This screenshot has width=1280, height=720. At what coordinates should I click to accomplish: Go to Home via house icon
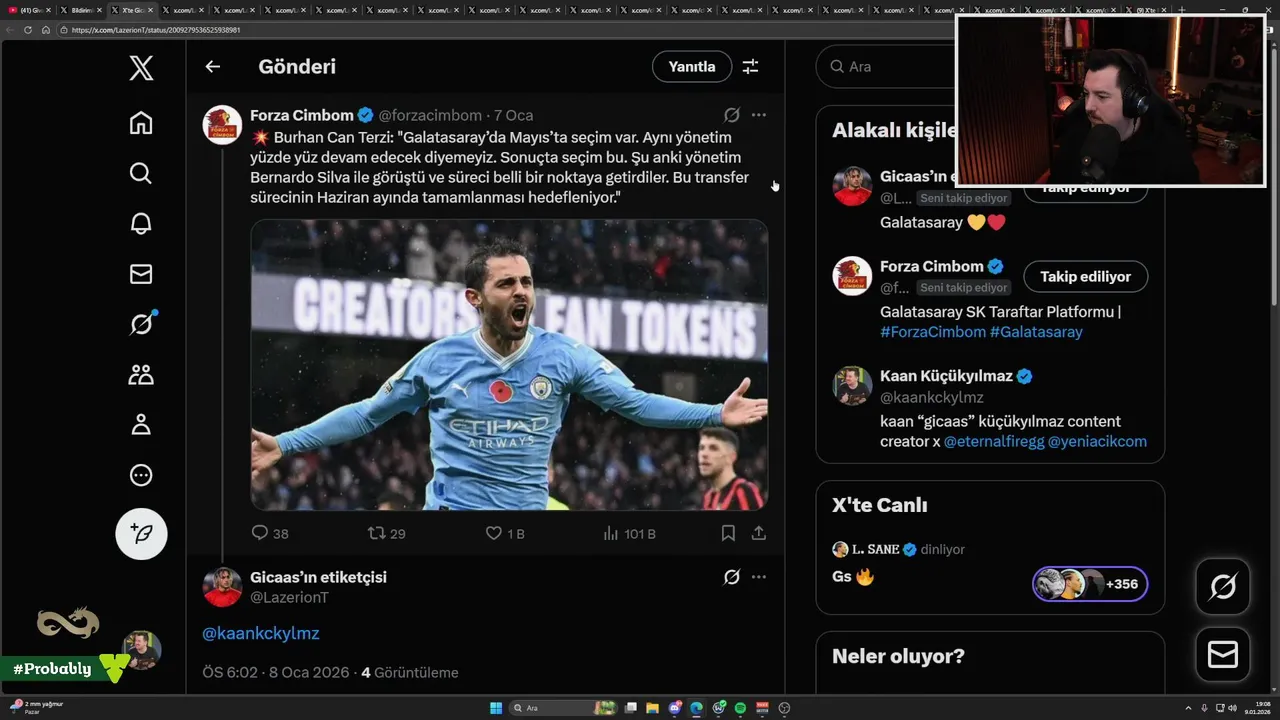[141, 123]
